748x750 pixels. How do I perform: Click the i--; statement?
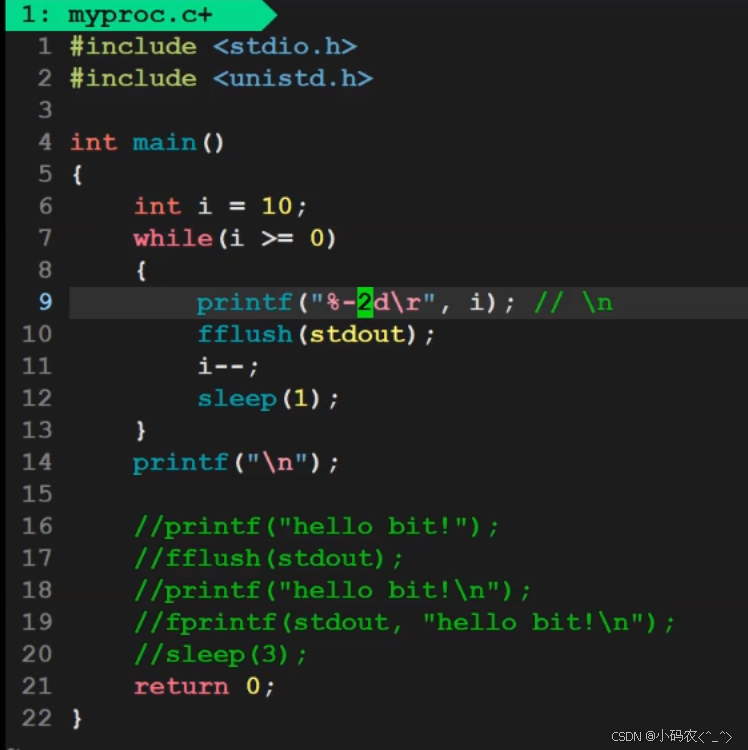point(228,366)
